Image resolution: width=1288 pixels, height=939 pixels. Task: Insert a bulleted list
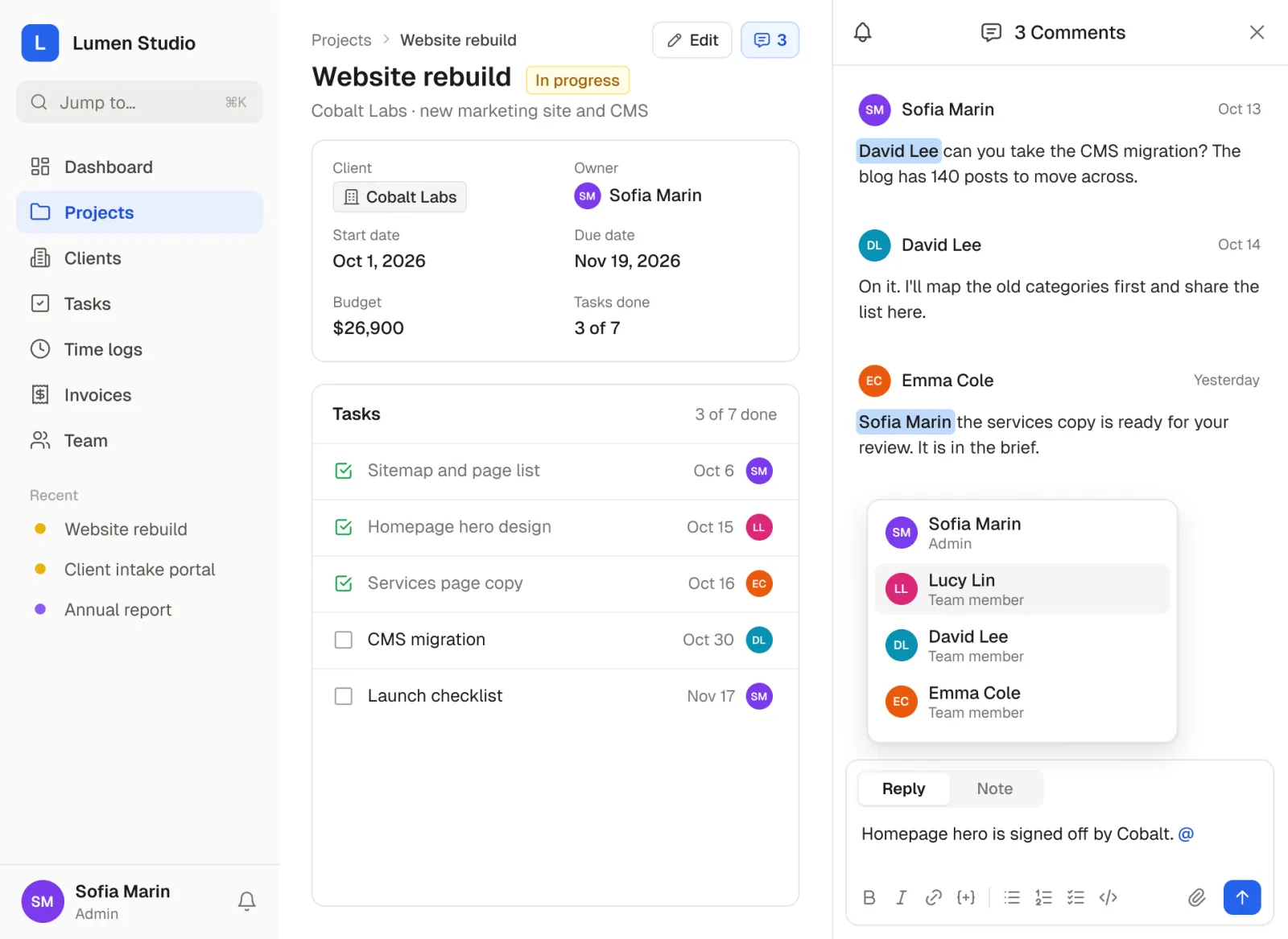[x=1012, y=897]
